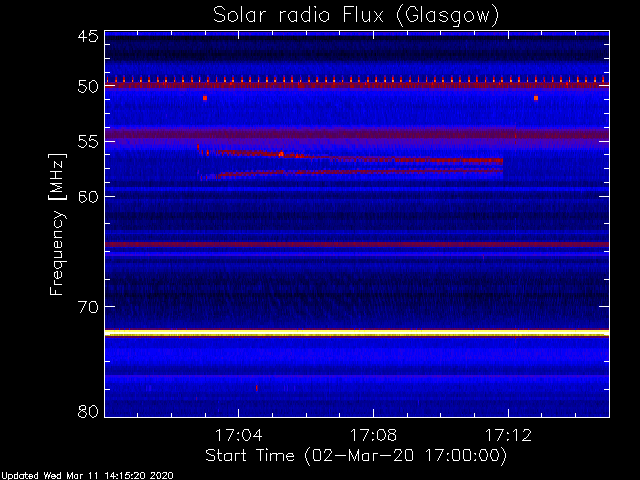
Task: Click the red horizontal band near 64 MHz
Action: (357, 244)
